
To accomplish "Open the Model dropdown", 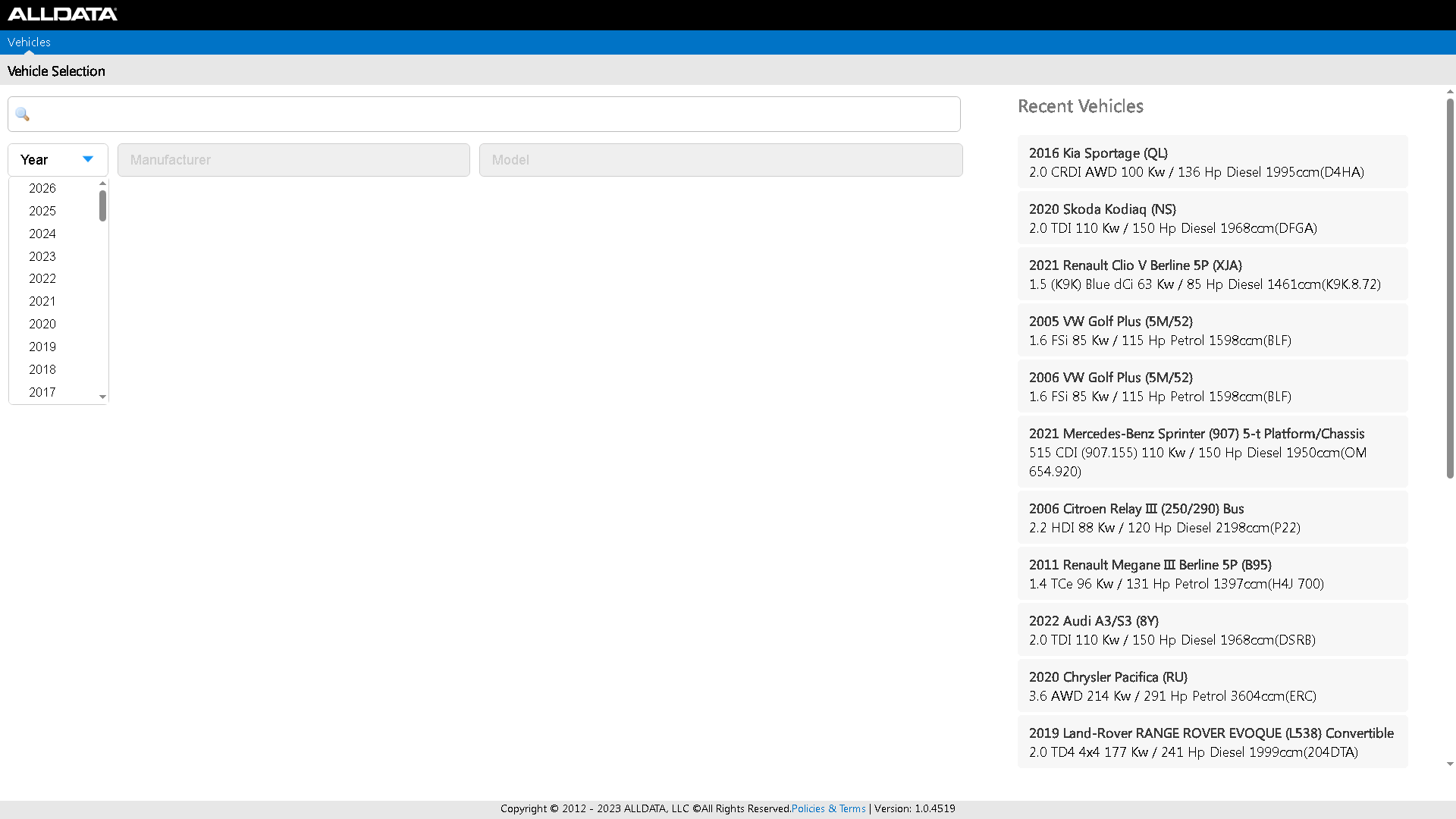I will (x=720, y=160).
